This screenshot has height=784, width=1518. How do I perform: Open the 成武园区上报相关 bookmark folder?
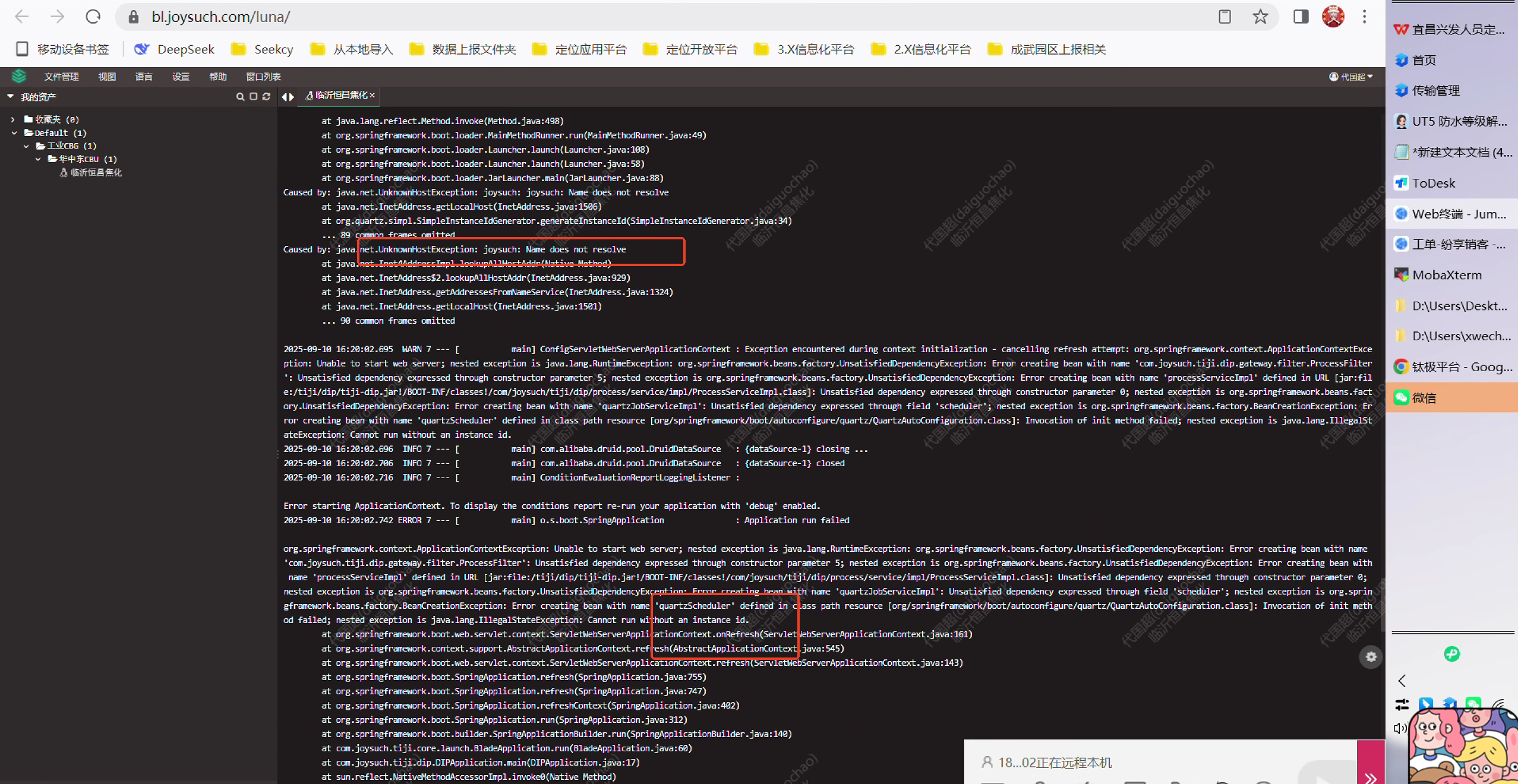tap(1047, 49)
